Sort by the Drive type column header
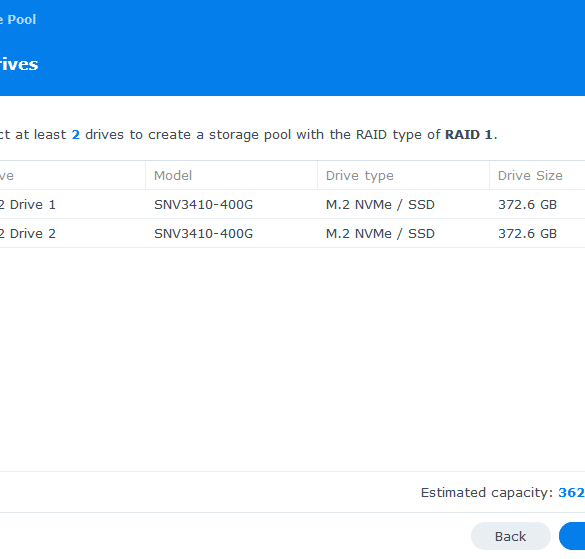Image resolution: width=585 pixels, height=559 pixels. (x=360, y=175)
